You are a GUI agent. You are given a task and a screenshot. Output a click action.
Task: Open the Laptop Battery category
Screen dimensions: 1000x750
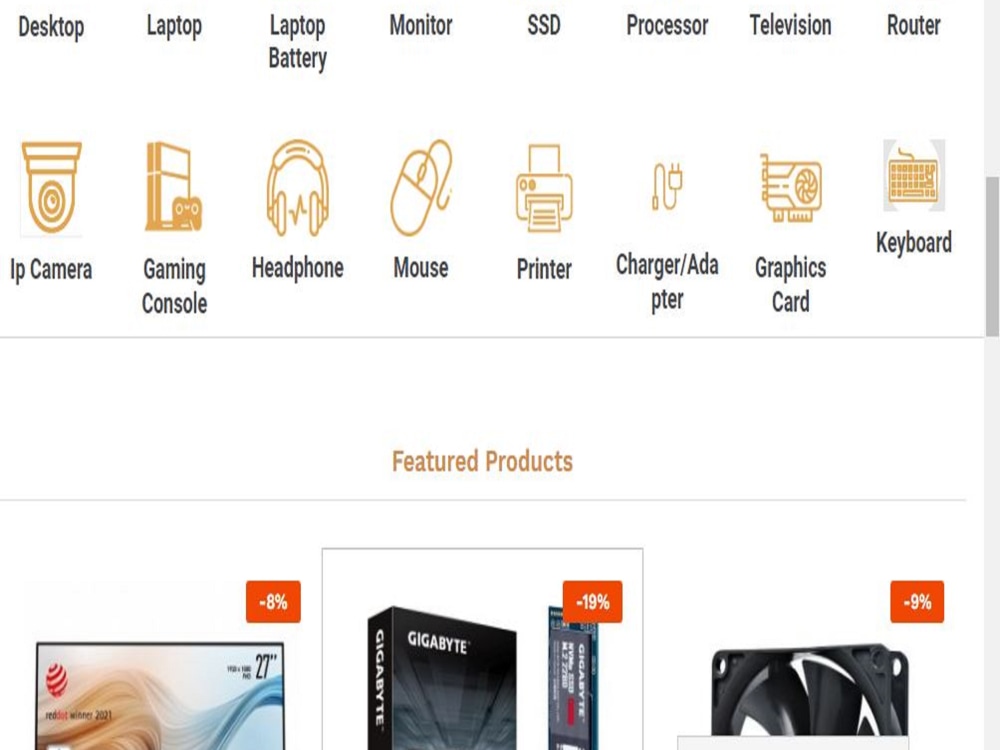pos(297,42)
